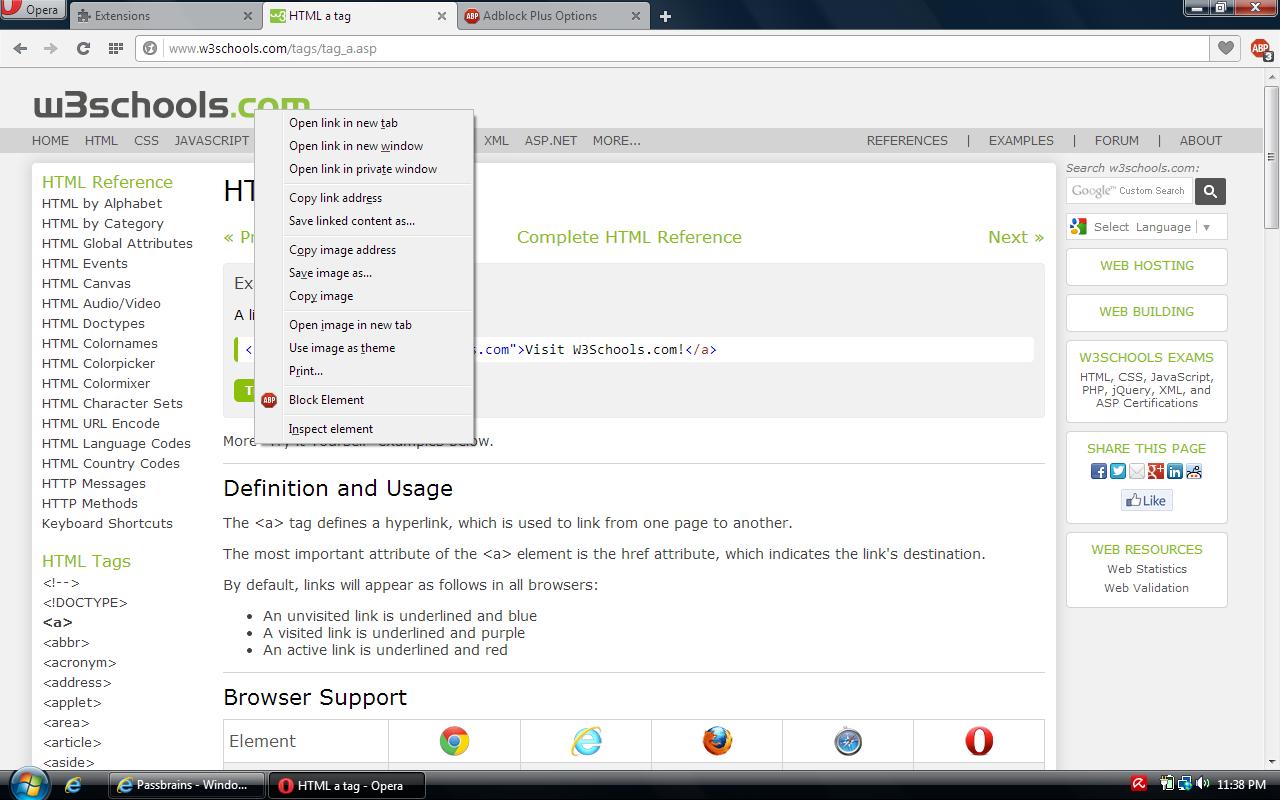Share this page on LinkedIn
The width and height of the screenshot is (1280, 800).
point(1175,471)
